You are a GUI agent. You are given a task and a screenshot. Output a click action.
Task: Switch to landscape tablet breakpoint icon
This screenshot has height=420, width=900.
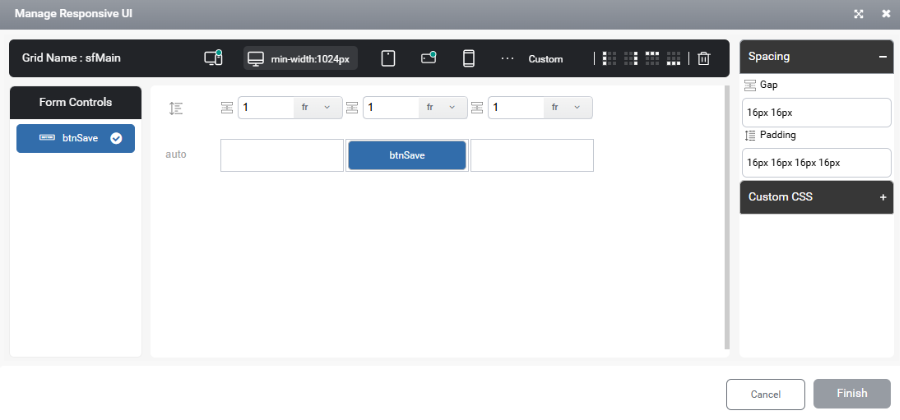coord(429,57)
